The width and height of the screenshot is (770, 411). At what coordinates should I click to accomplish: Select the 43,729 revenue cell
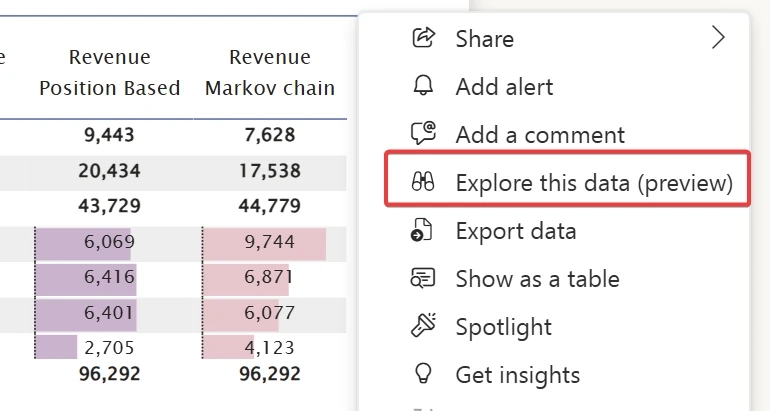(x=110, y=206)
